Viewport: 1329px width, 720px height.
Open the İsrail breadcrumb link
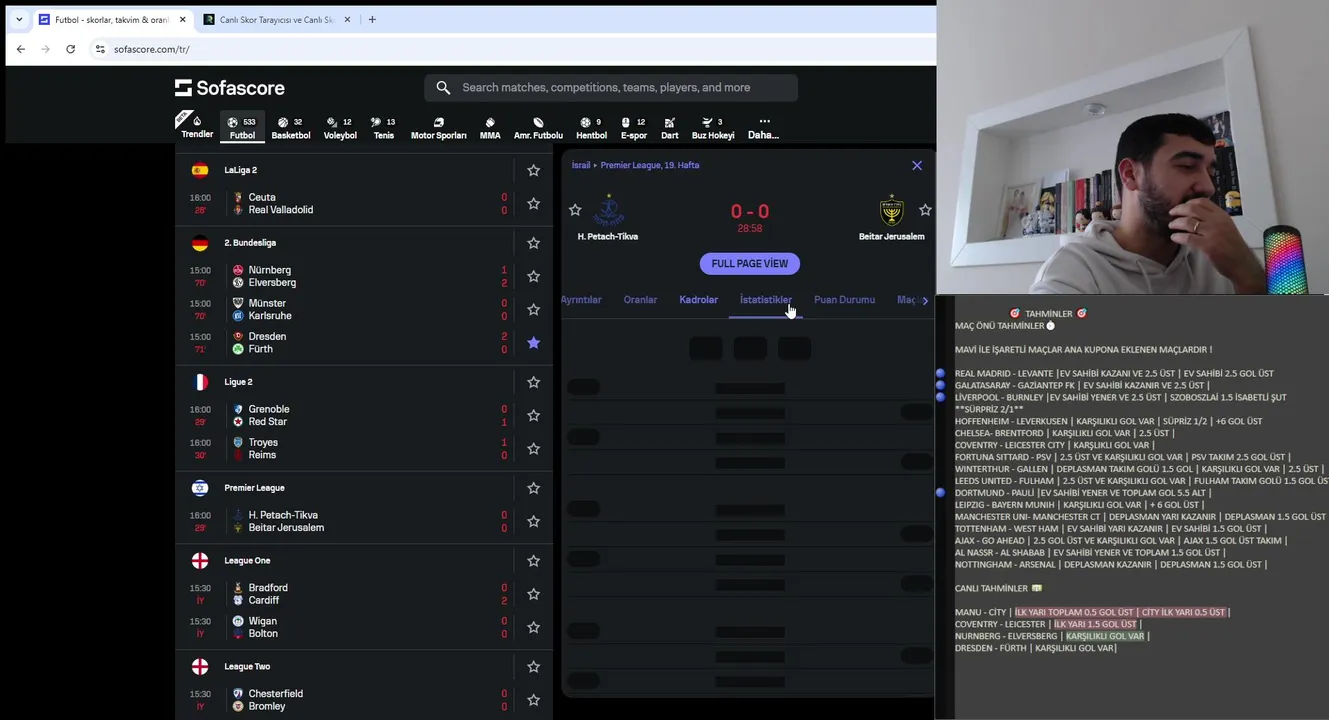(x=581, y=165)
